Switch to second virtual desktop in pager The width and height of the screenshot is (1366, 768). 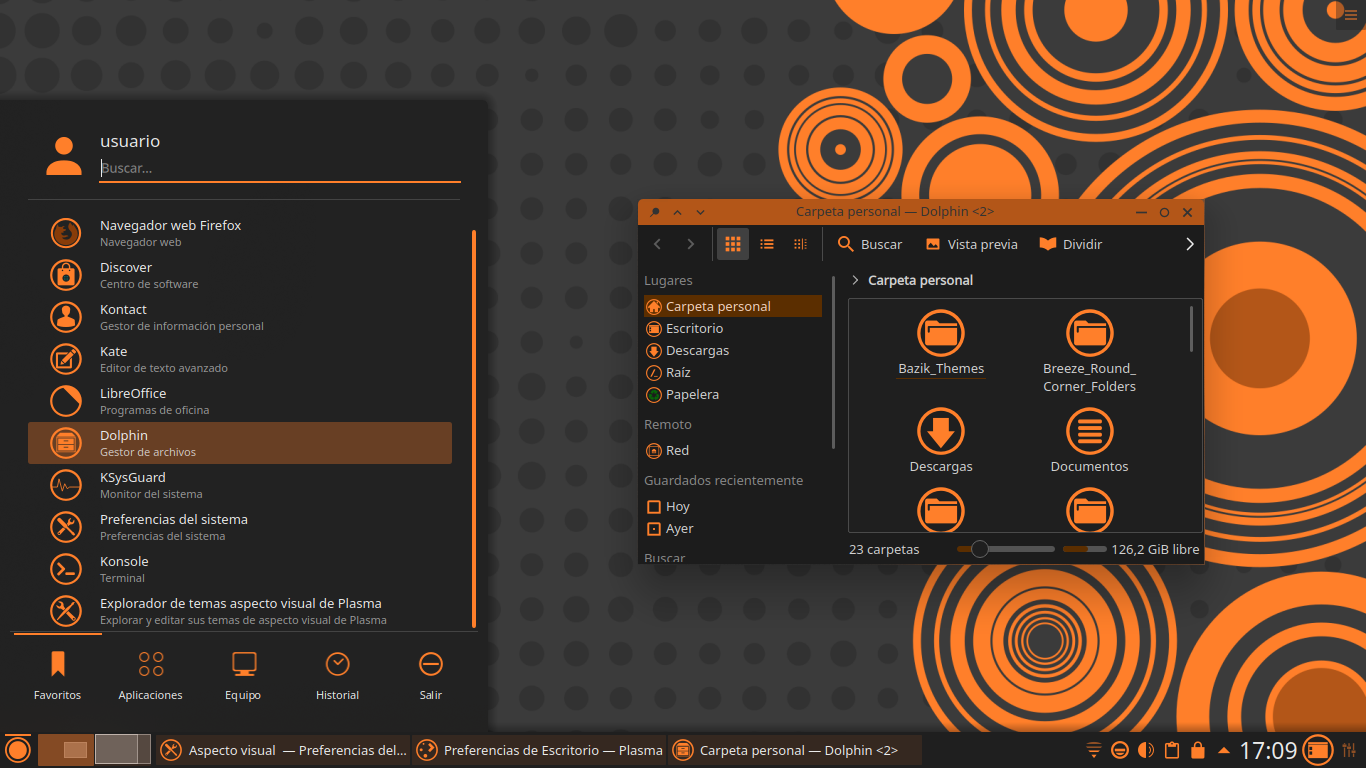[123, 750]
